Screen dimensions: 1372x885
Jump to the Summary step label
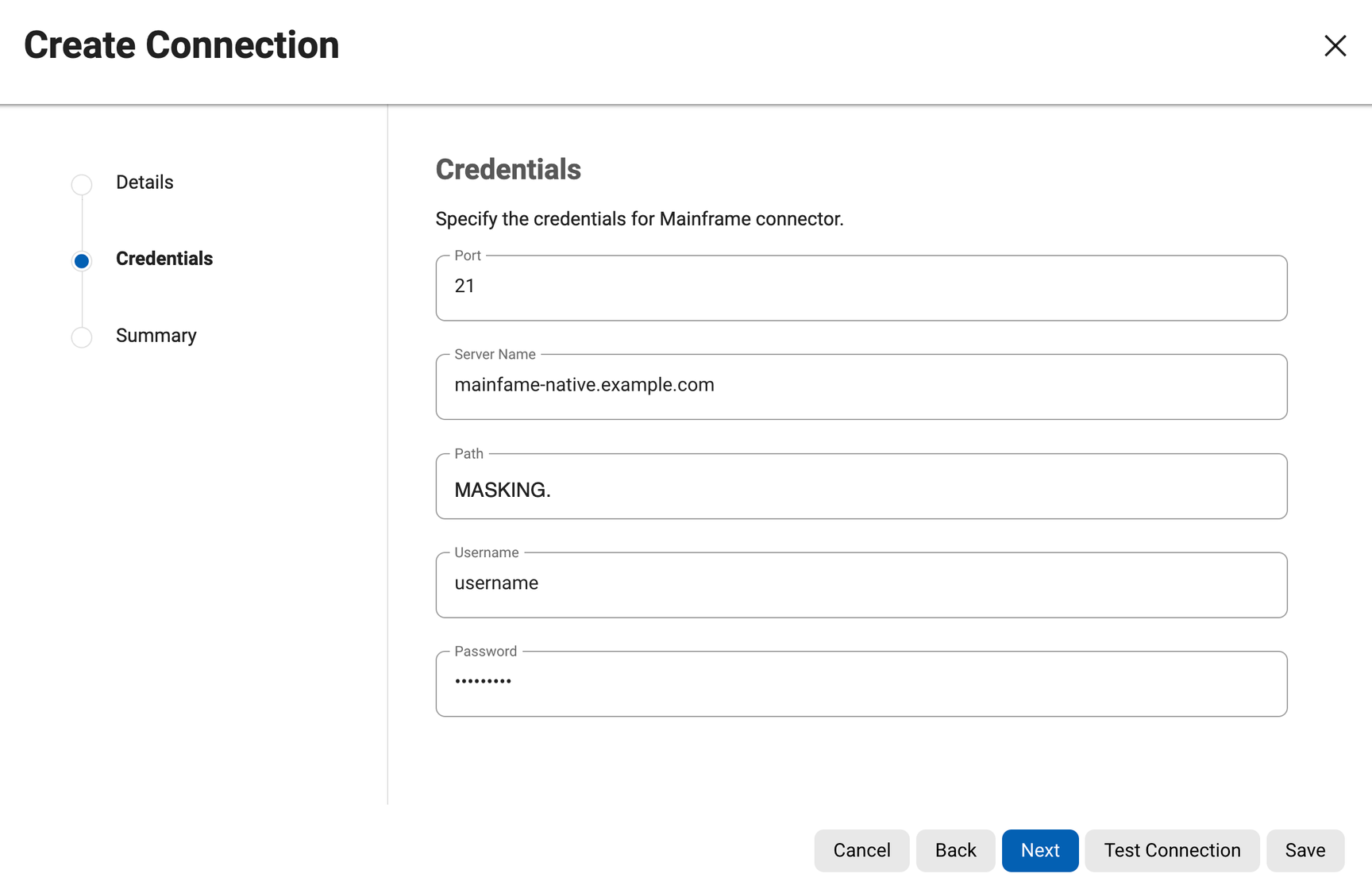click(x=156, y=336)
